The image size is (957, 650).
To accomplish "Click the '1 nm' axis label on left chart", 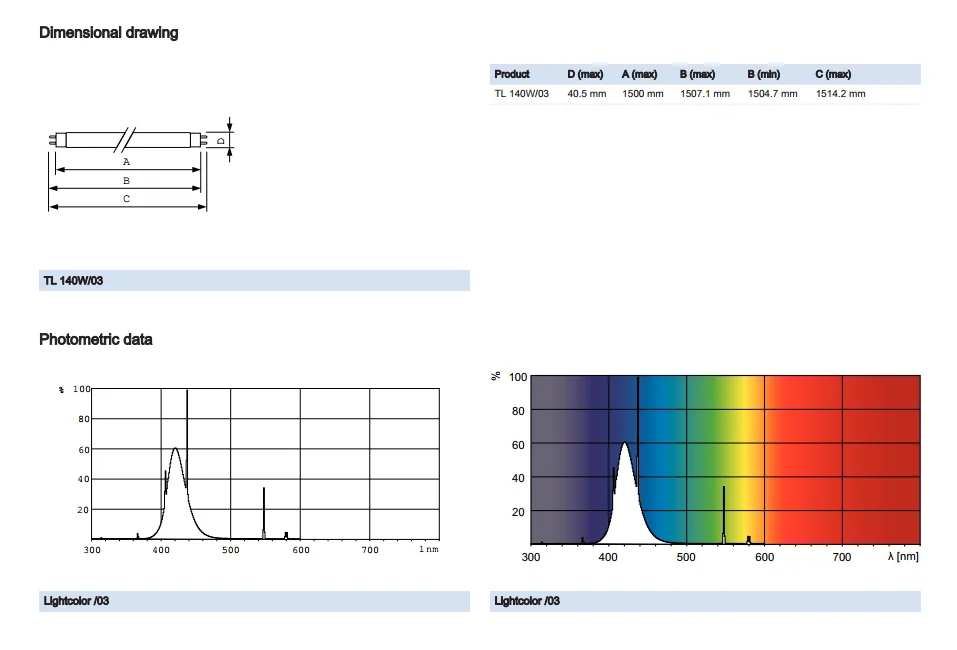I will [428, 549].
